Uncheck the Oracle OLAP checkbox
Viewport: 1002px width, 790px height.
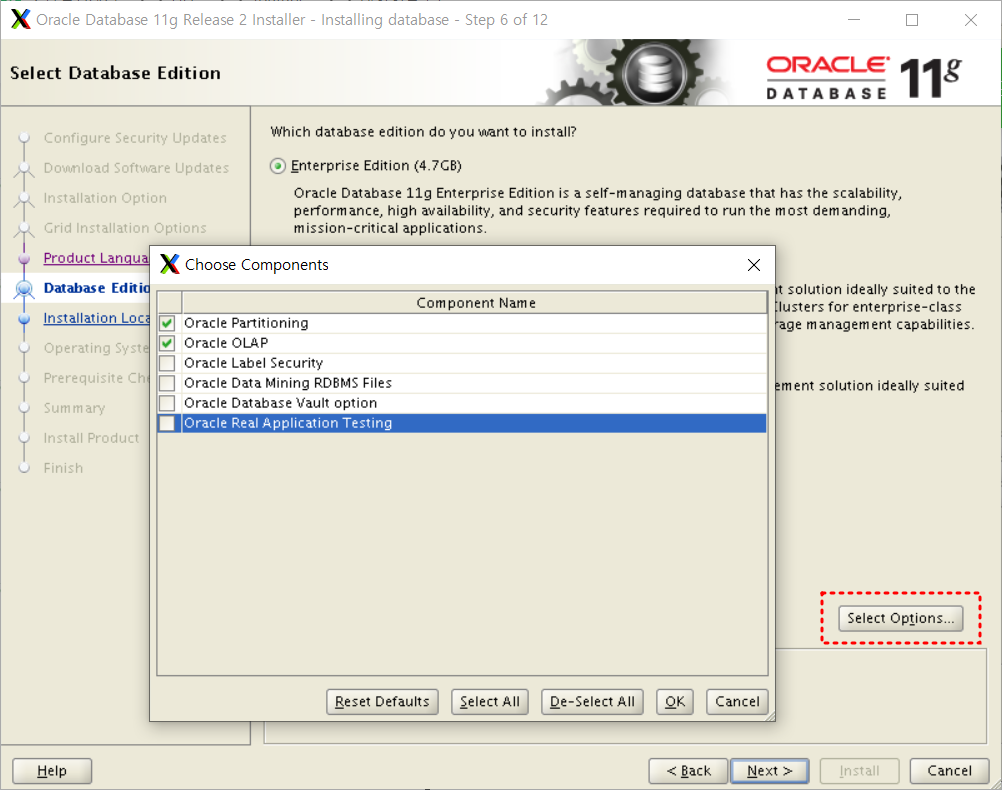(x=167, y=343)
